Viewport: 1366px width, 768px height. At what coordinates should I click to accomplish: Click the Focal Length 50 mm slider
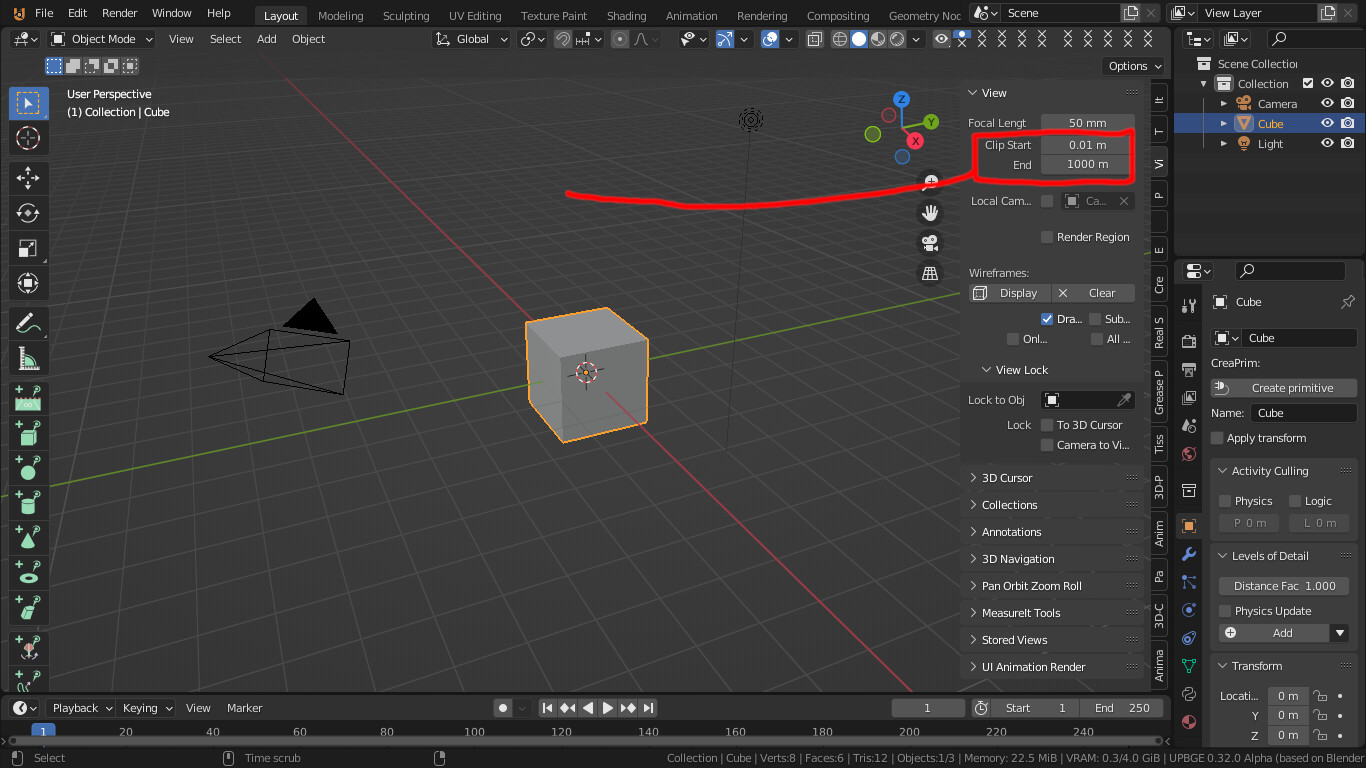click(x=1088, y=123)
